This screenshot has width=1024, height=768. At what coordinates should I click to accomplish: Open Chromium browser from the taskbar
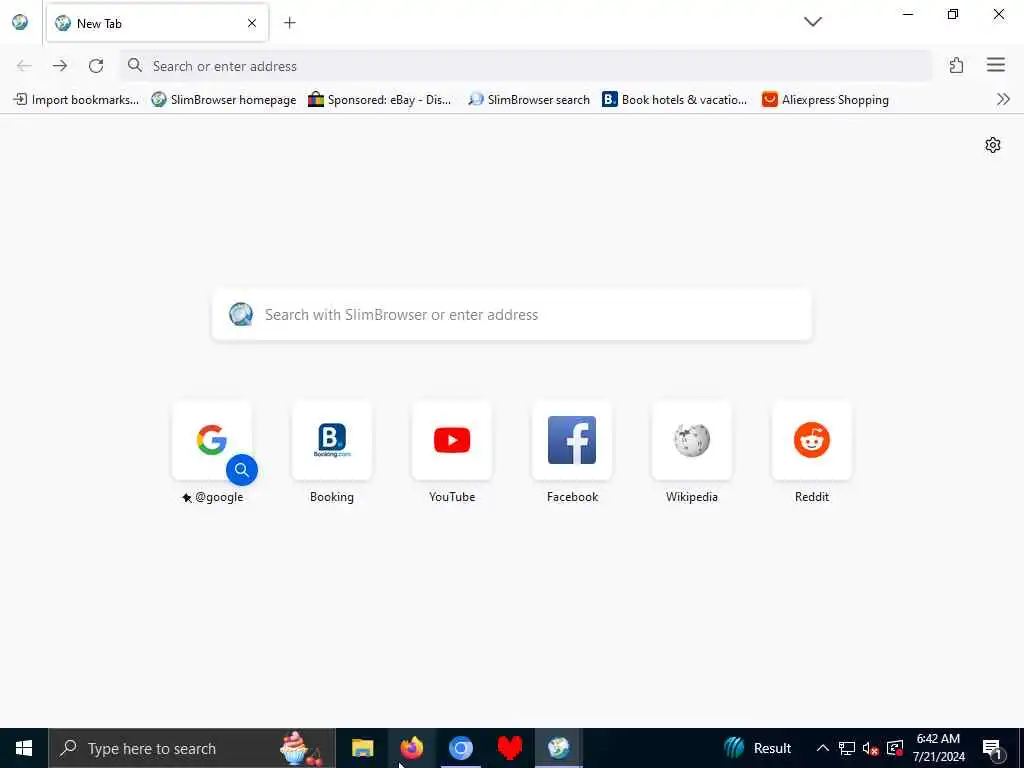coord(460,748)
